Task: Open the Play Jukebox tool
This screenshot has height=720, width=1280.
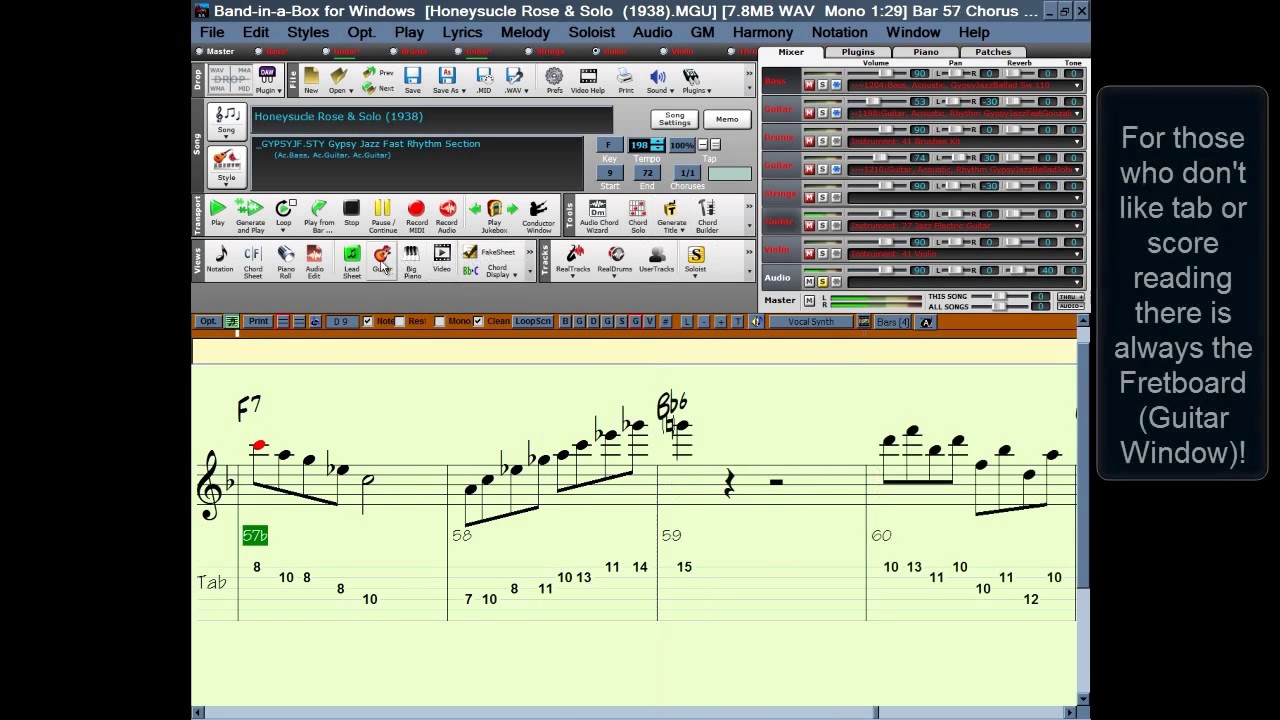Action: pyautogui.click(x=494, y=215)
